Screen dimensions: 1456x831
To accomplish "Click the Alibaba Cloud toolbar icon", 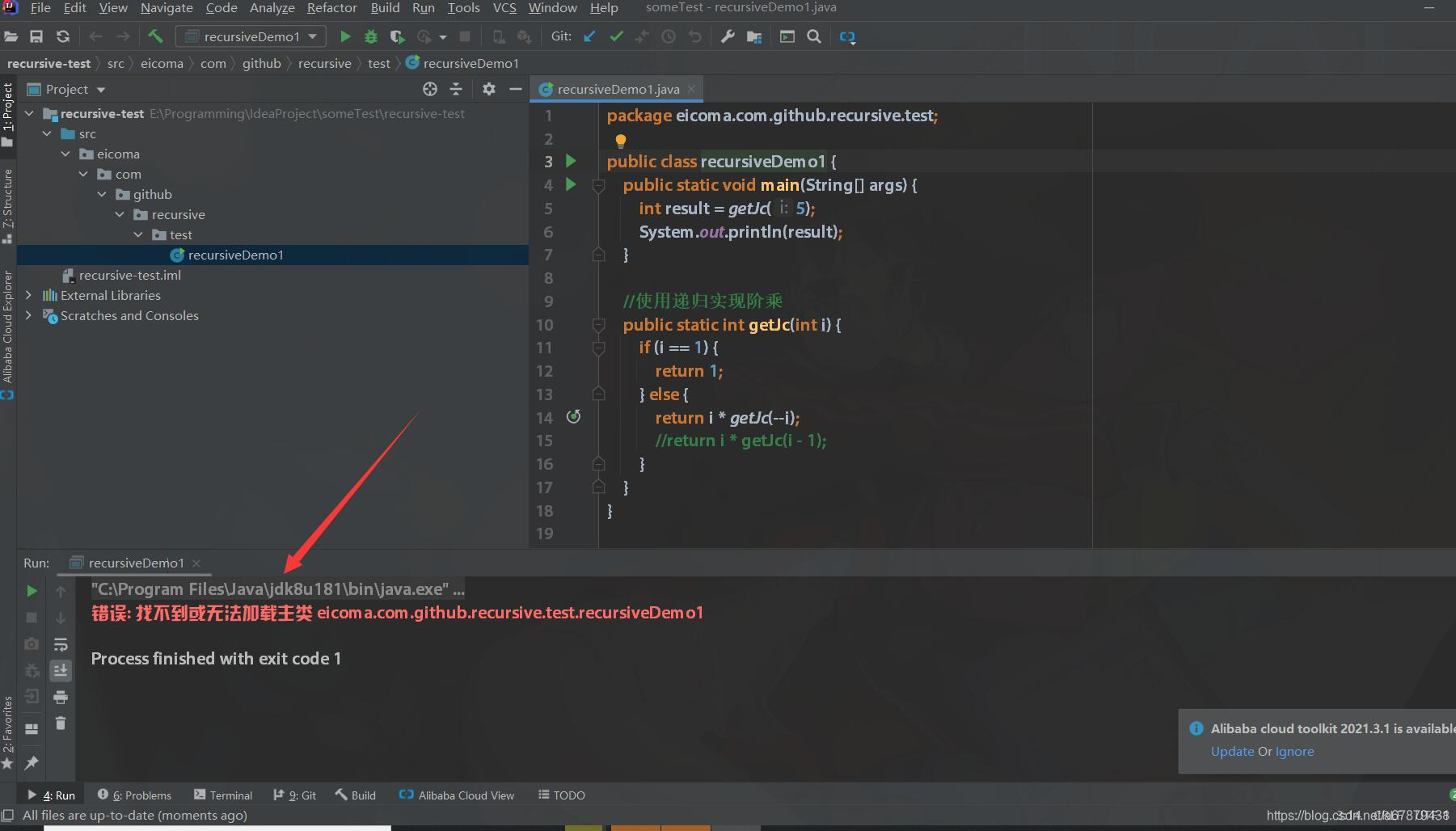I will (x=847, y=36).
